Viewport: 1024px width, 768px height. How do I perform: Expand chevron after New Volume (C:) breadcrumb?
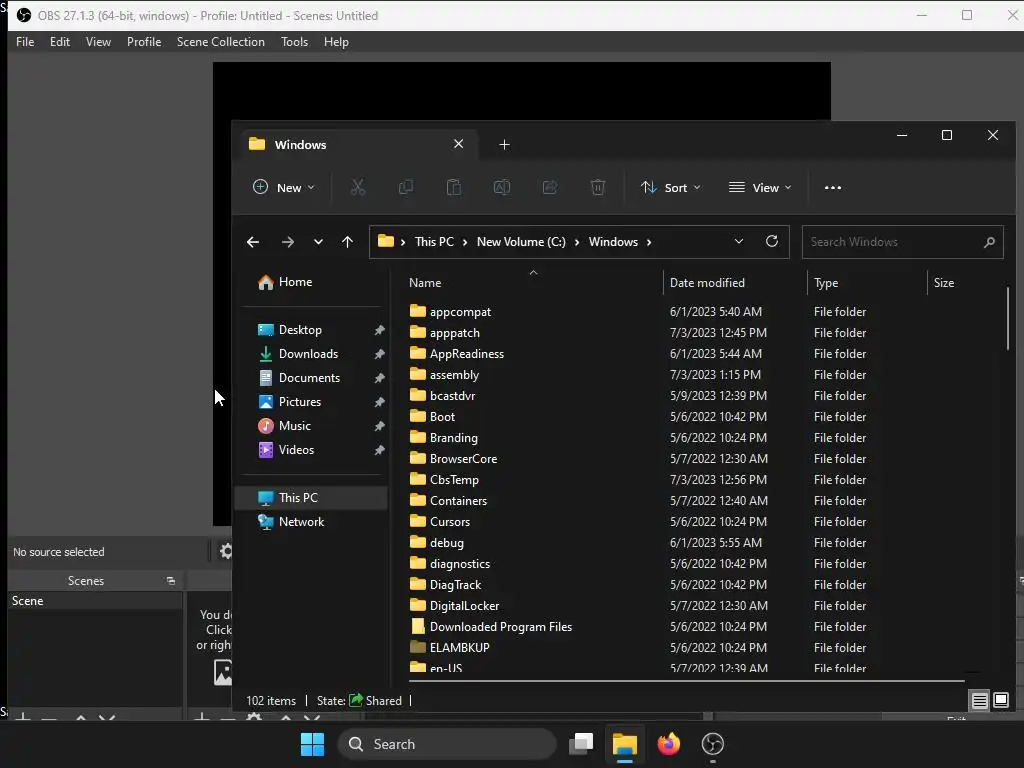tap(577, 242)
